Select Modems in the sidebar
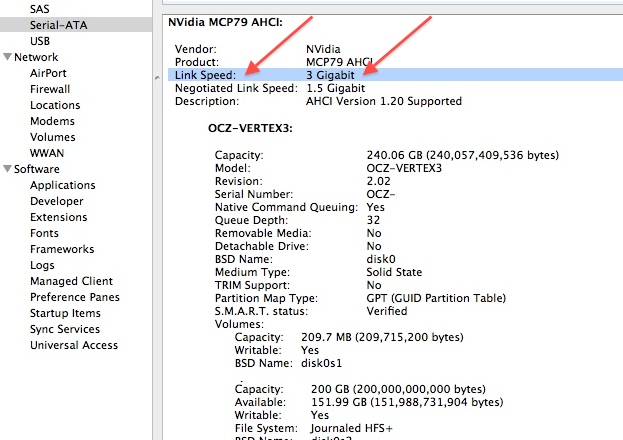The height and width of the screenshot is (440, 623). 52,121
